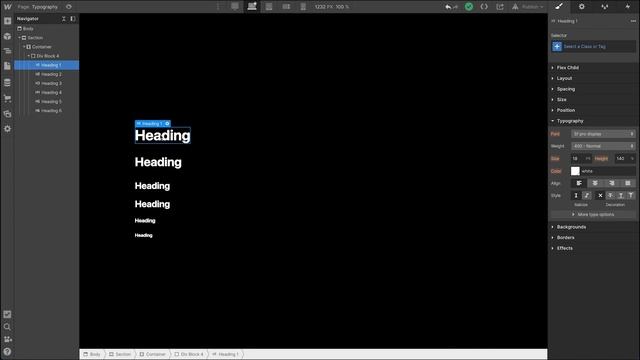The image size is (640, 360).
Task: Check the green save status icon
Action: click(469, 7)
